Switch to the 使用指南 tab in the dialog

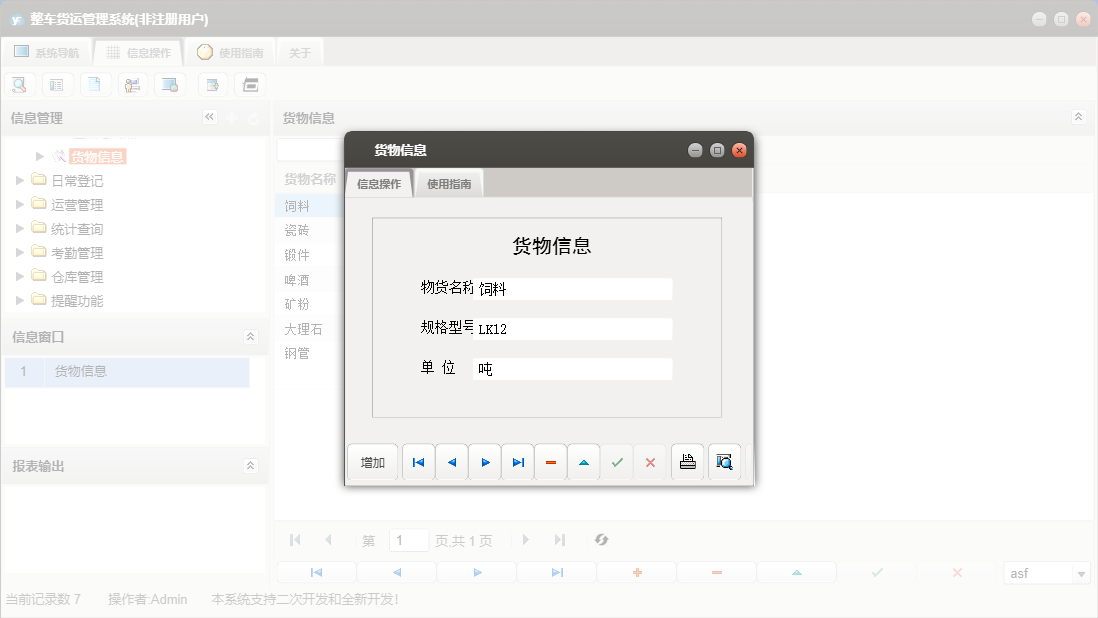click(448, 183)
